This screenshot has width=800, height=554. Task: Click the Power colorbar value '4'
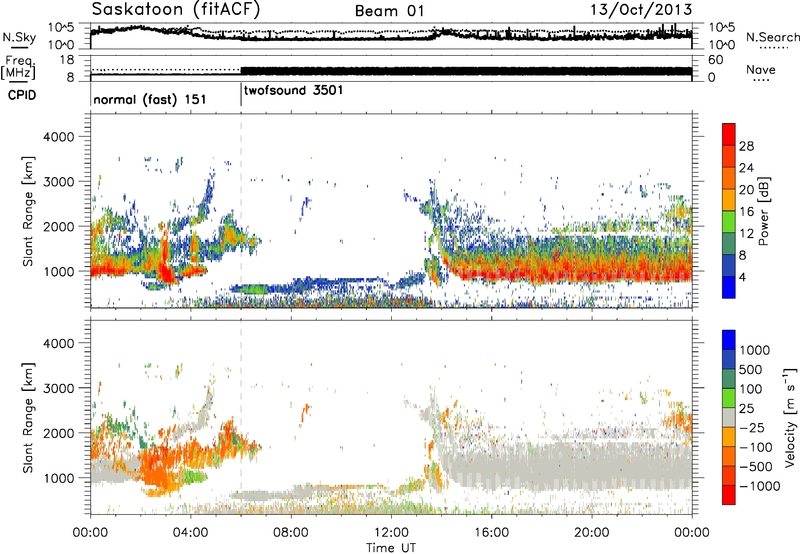[742, 277]
